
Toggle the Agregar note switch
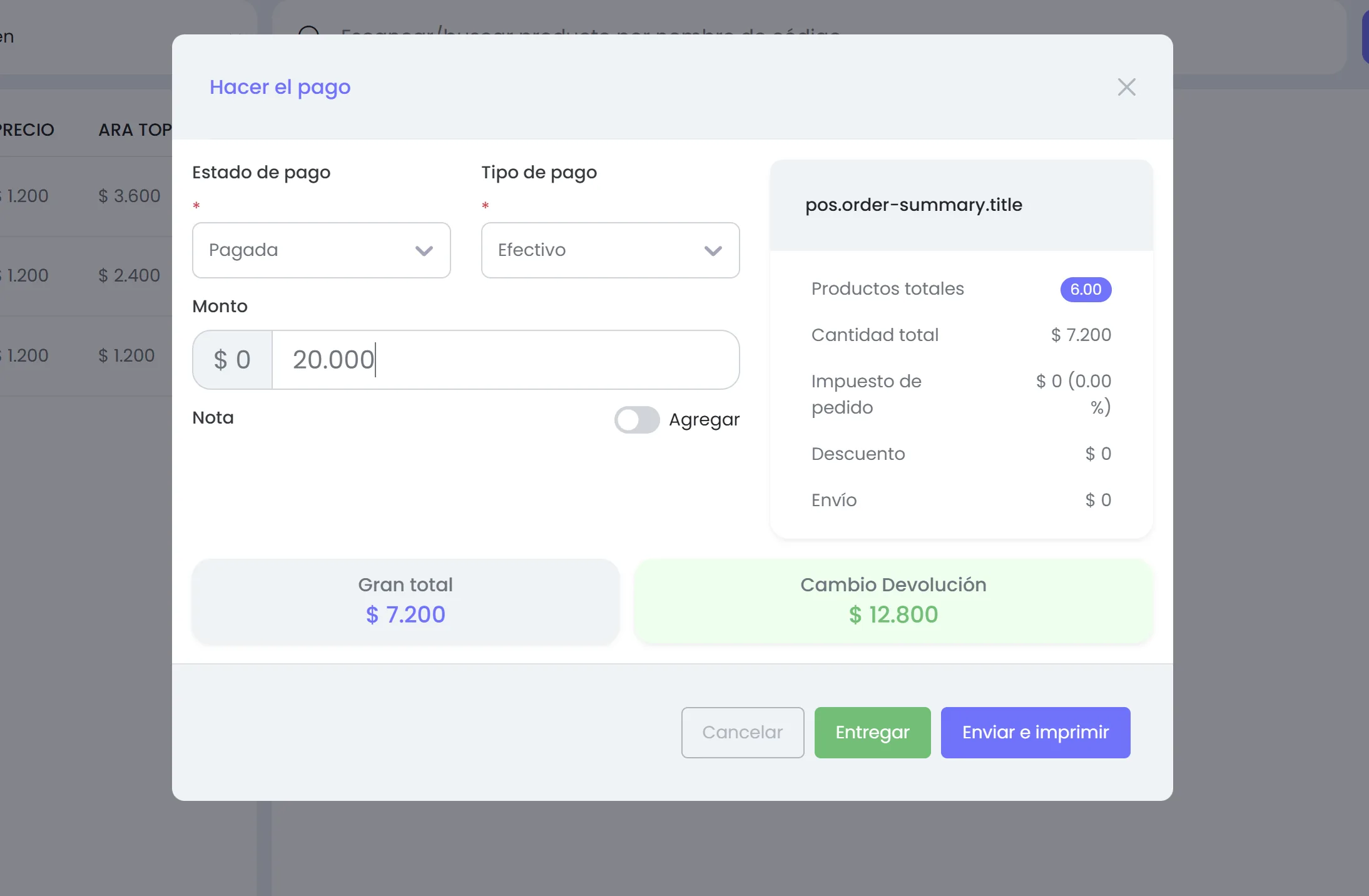[x=636, y=420]
